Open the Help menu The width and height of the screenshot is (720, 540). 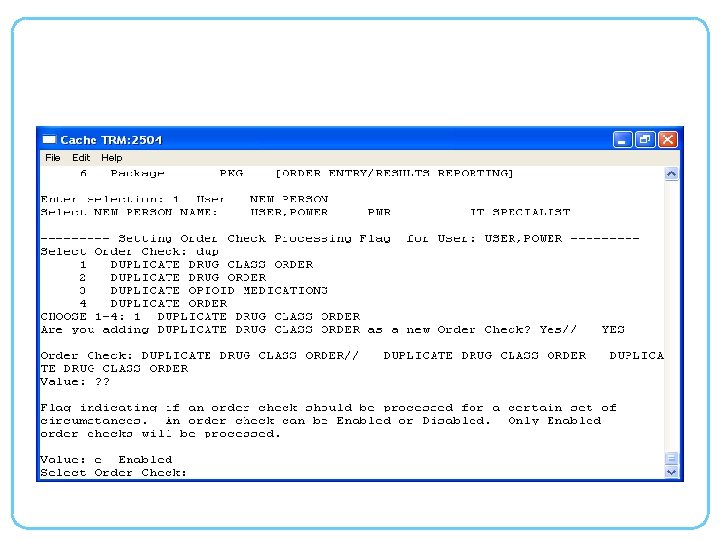[x=112, y=158]
